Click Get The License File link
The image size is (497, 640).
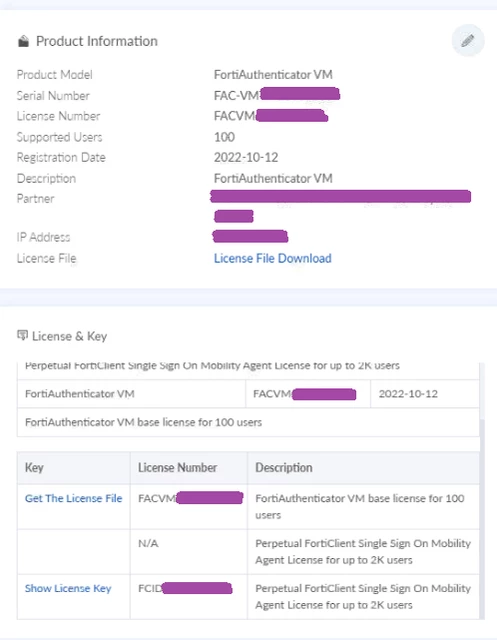[x=73, y=498]
